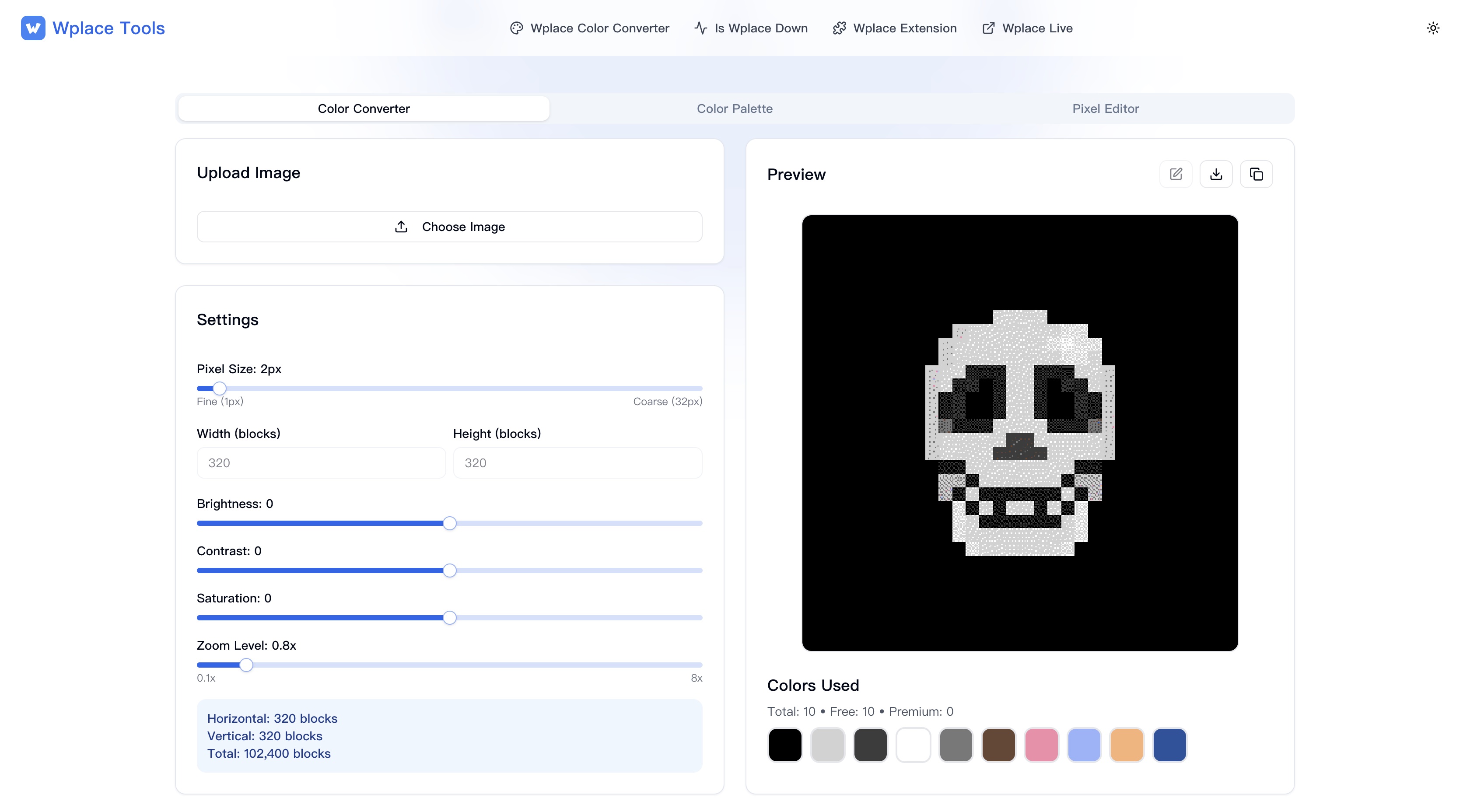Open the Wplace Extension puzzle icon

coord(839,28)
